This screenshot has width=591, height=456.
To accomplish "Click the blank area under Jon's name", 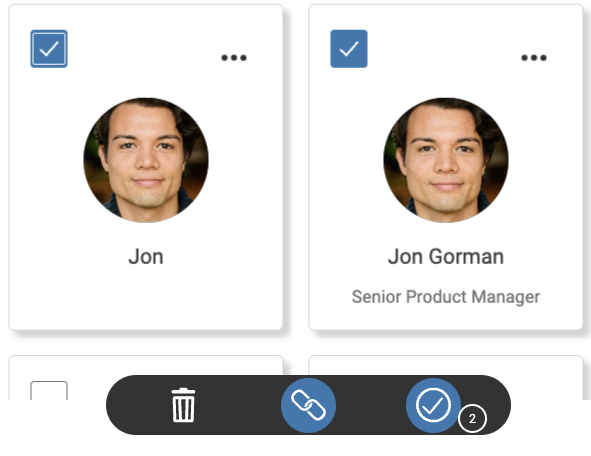I will pos(146,298).
